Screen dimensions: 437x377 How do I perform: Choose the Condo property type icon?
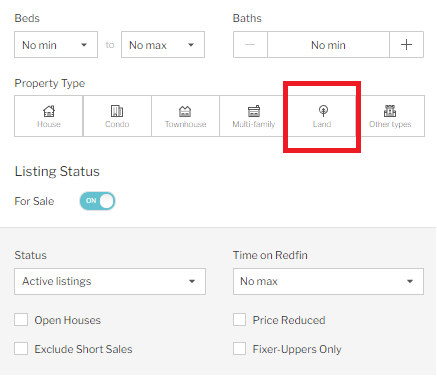[x=117, y=111]
